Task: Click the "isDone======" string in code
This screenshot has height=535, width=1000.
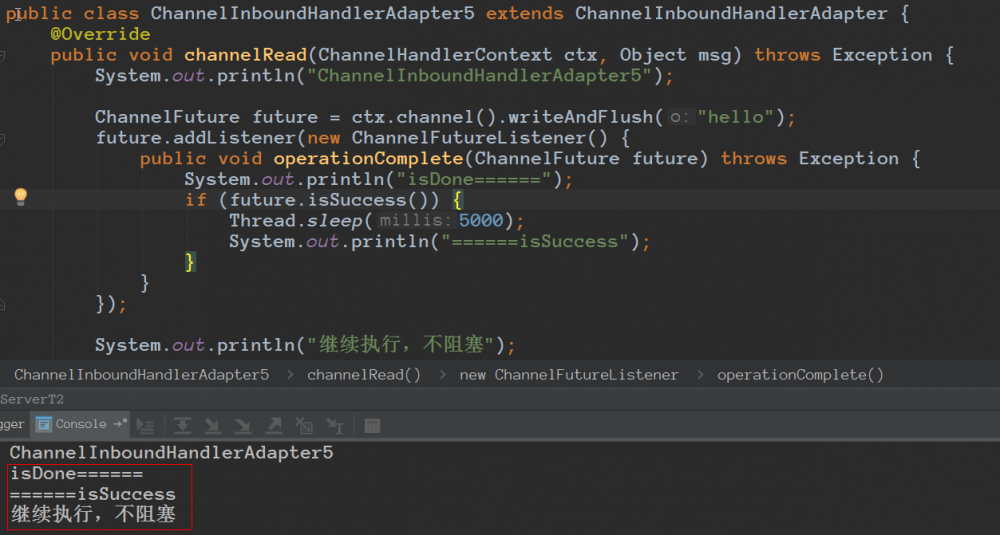Action: coord(474,179)
